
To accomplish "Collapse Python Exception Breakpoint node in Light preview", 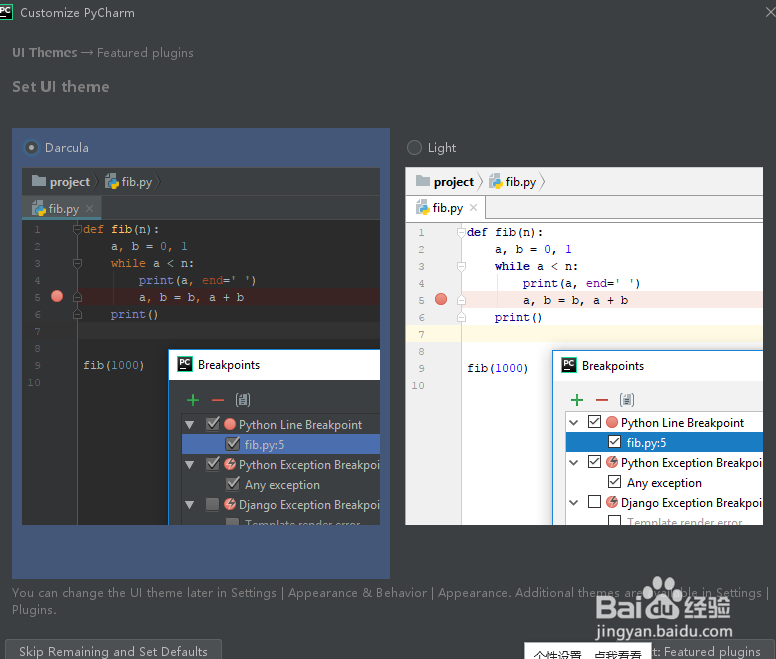I will coord(574,463).
